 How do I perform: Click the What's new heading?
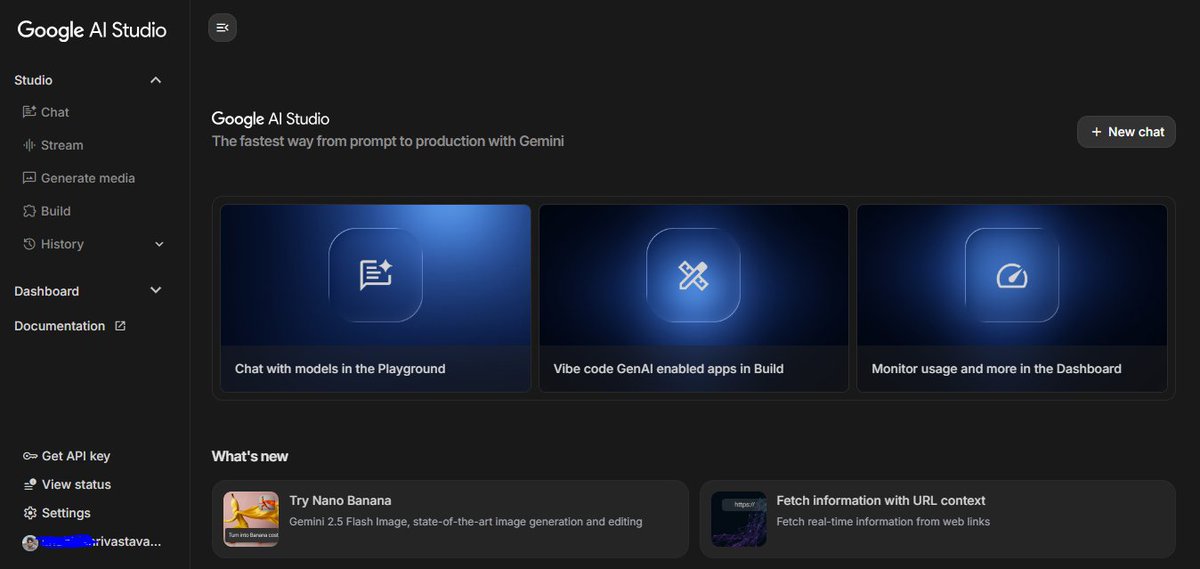click(x=250, y=456)
